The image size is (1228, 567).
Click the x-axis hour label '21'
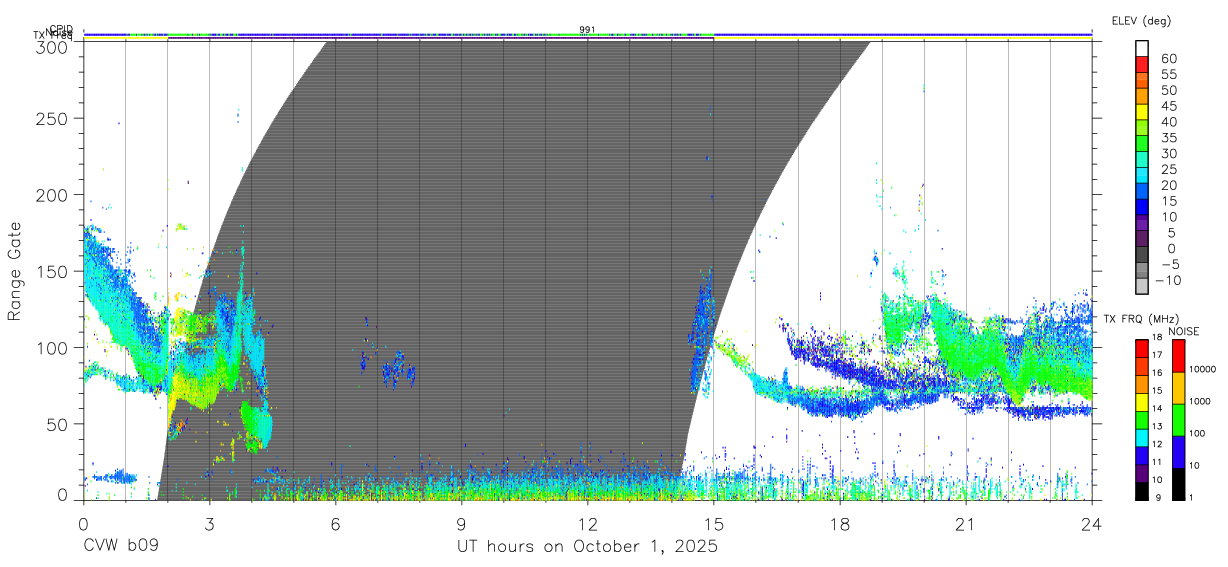[x=965, y=523]
